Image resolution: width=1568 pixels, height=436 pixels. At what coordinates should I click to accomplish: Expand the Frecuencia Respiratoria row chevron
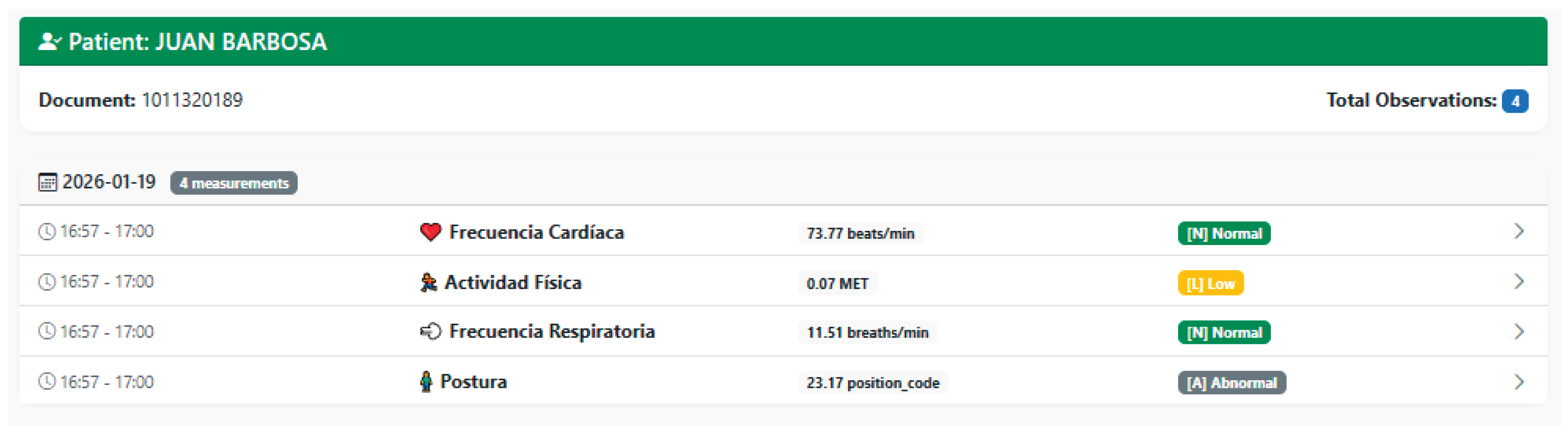point(1518,332)
